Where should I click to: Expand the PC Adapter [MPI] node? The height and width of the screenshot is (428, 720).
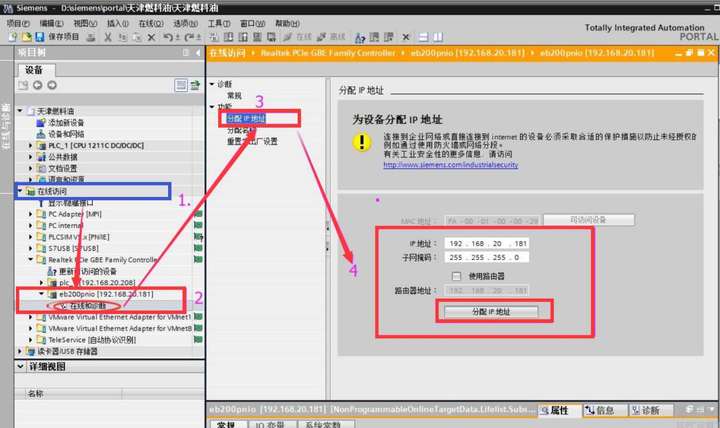(x=31, y=214)
